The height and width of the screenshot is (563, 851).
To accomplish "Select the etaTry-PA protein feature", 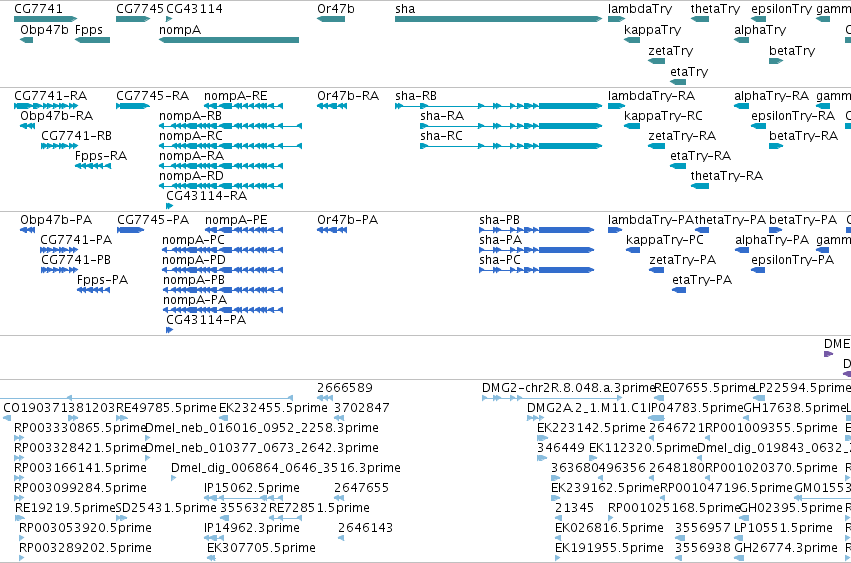I will click(x=679, y=290).
